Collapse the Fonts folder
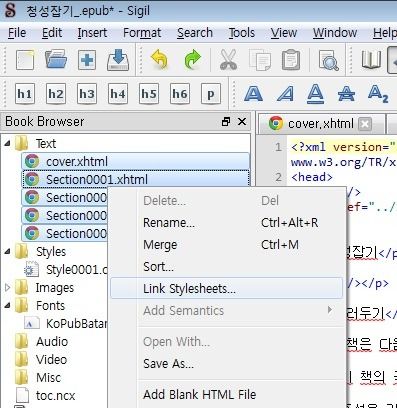Viewport: 397px width, 408px height. pos(7,306)
